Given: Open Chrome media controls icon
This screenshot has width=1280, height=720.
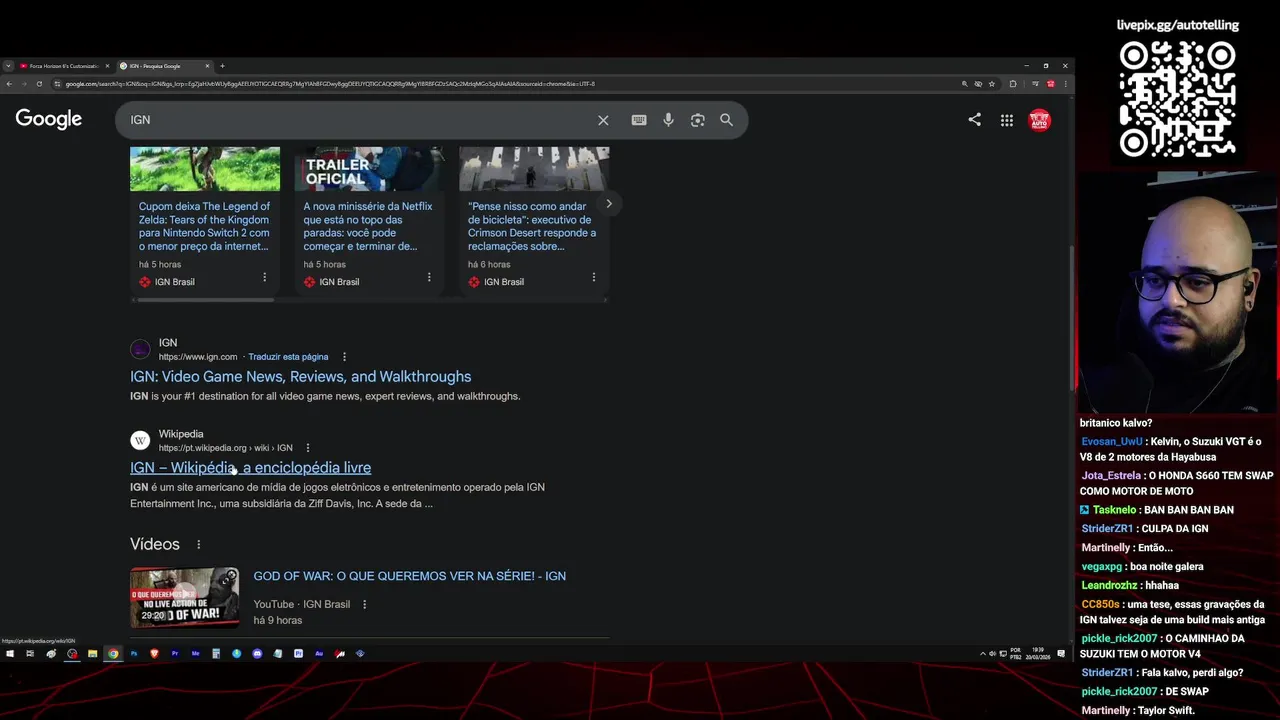Looking at the screenshot, I should [x=1035, y=84].
